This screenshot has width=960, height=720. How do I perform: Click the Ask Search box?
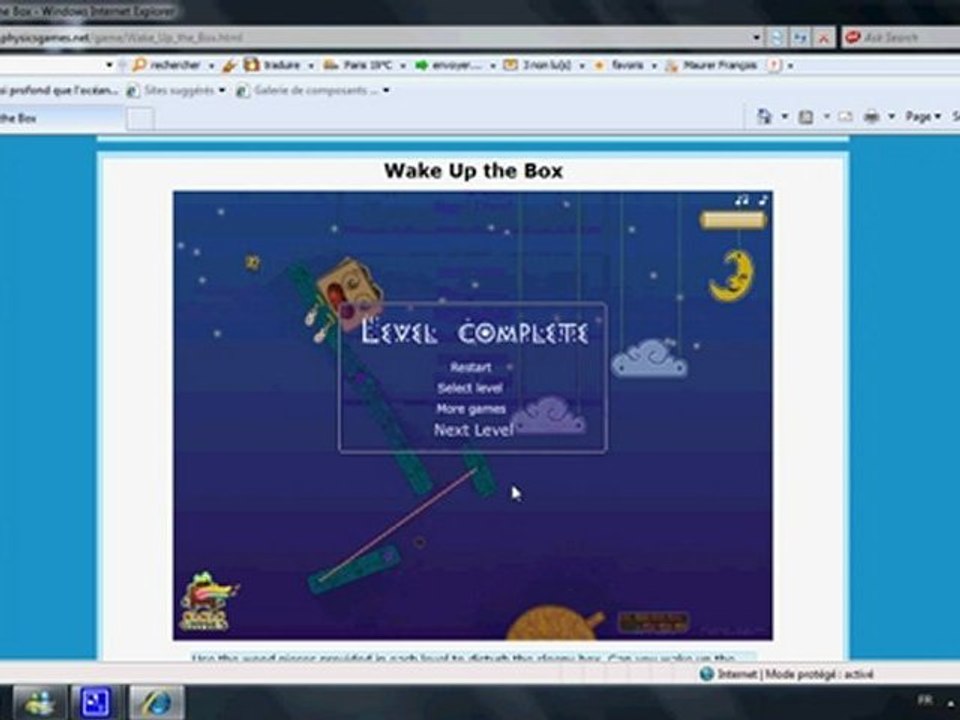(x=901, y=38)
